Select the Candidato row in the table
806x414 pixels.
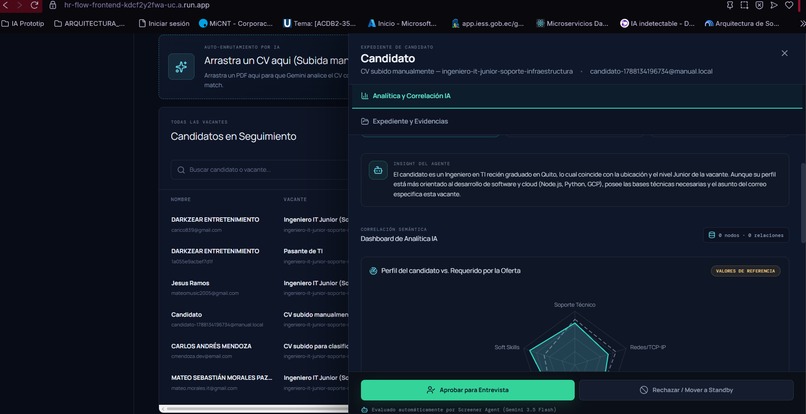(x=254, y=319)
